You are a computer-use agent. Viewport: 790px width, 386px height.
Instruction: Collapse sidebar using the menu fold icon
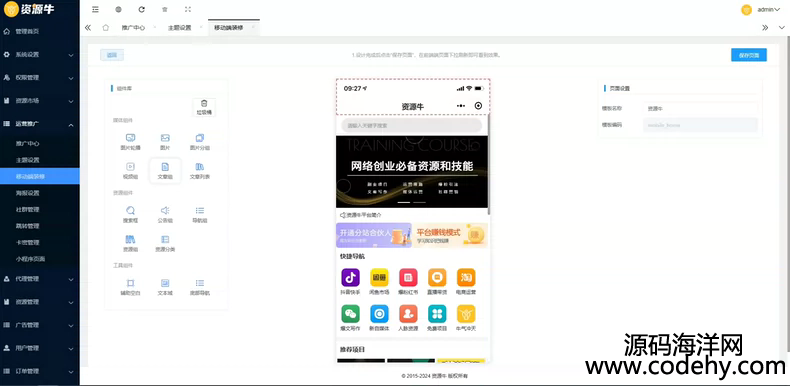click(95, 9)
